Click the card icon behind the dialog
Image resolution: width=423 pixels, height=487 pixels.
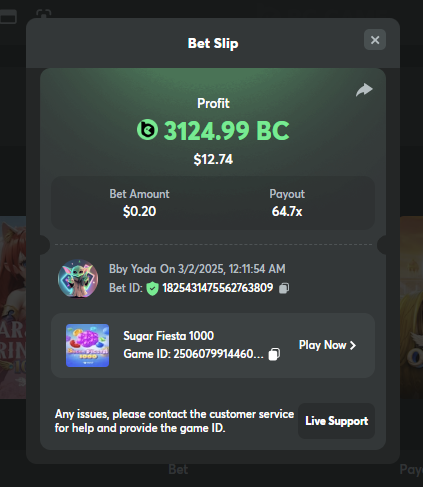[8, 17]
